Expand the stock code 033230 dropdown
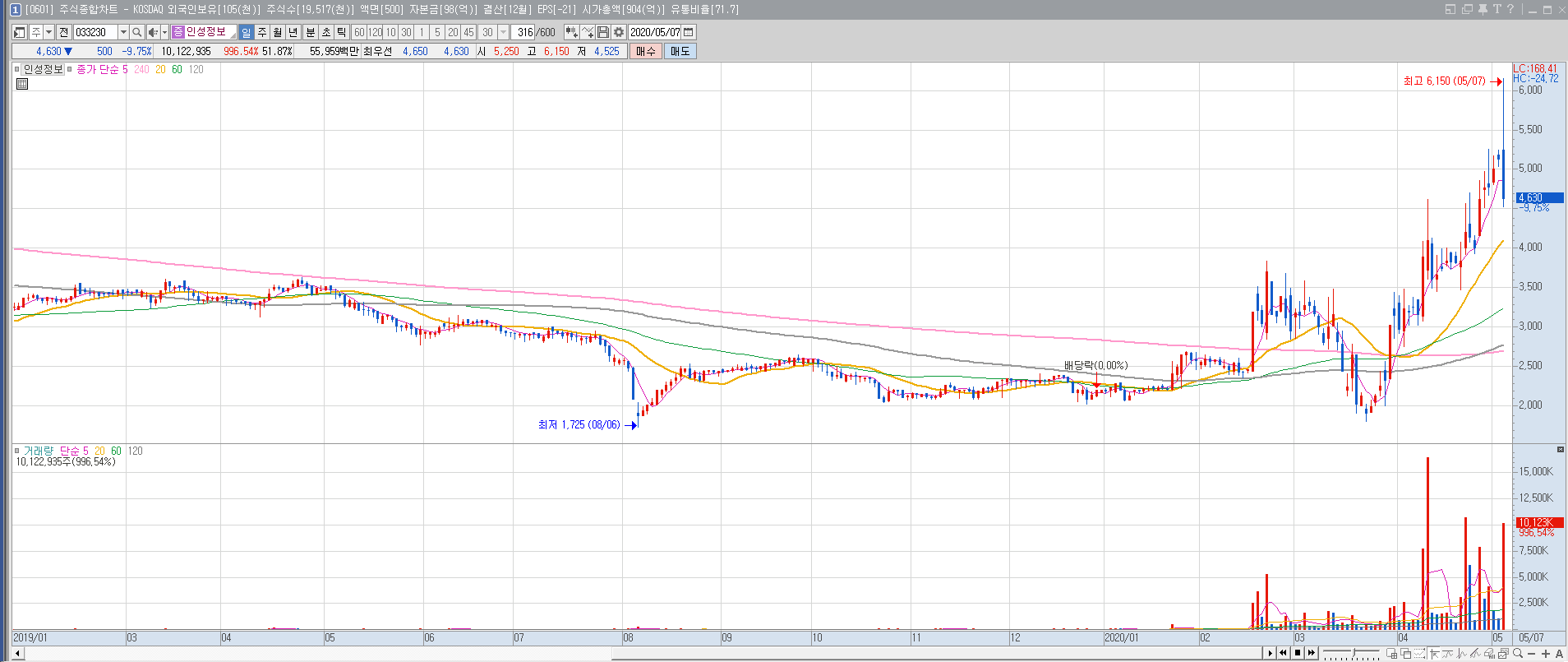The height and width of the screenshot is (662, 1568). pos(123,32)
